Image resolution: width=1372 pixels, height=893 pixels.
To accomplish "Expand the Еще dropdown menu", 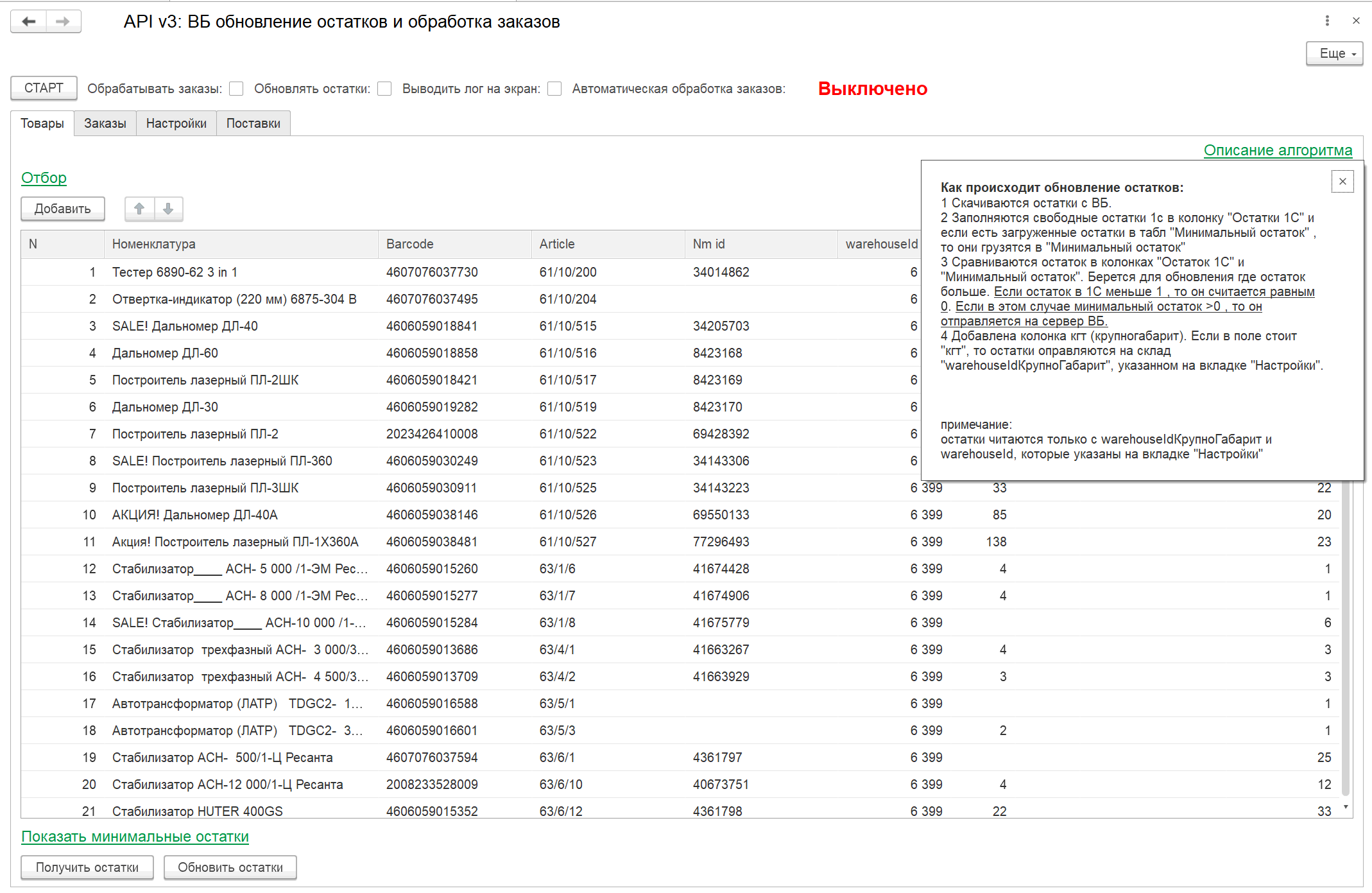I will point(1334,53).
